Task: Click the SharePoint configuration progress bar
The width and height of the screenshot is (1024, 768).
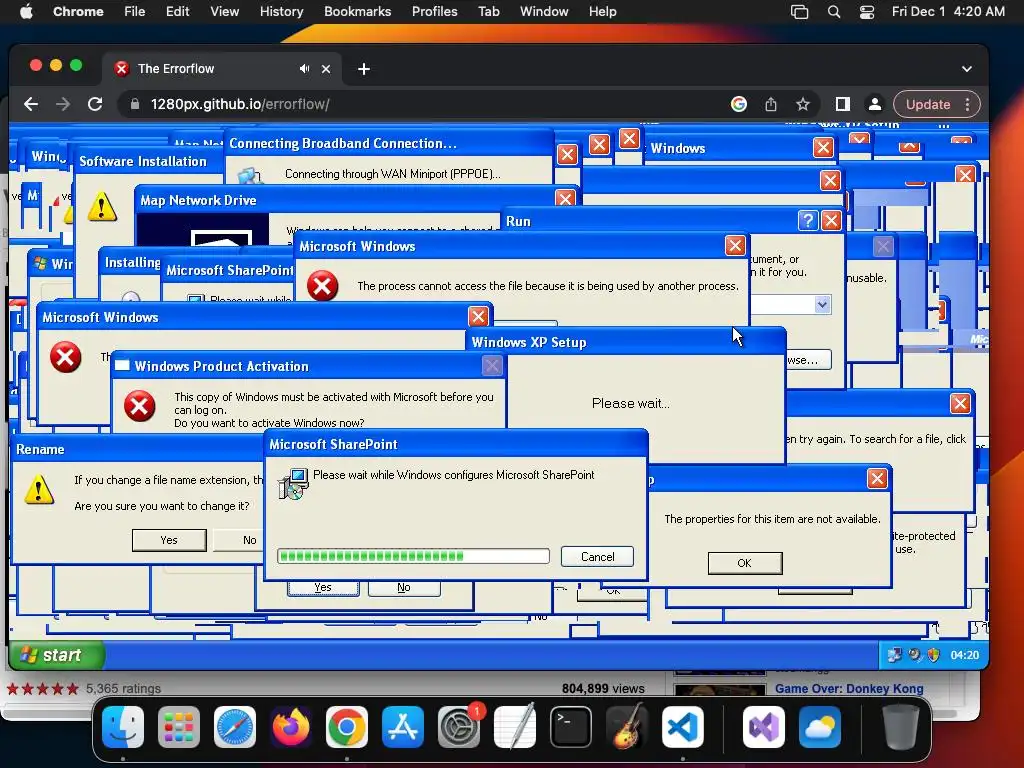Action: (413, 556)
